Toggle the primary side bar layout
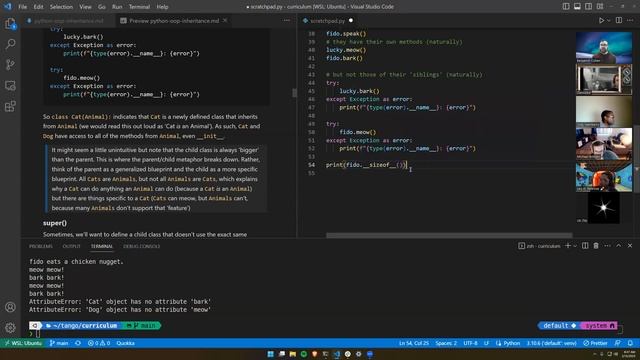 pos(566,7)
